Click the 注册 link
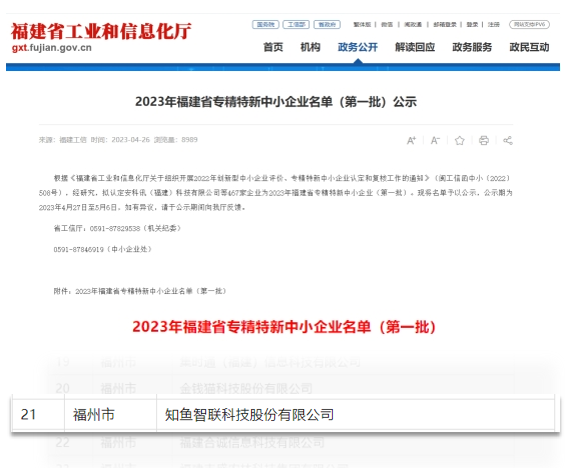The height and width of the screenshot is (468, 565). (x=494, y=24)
